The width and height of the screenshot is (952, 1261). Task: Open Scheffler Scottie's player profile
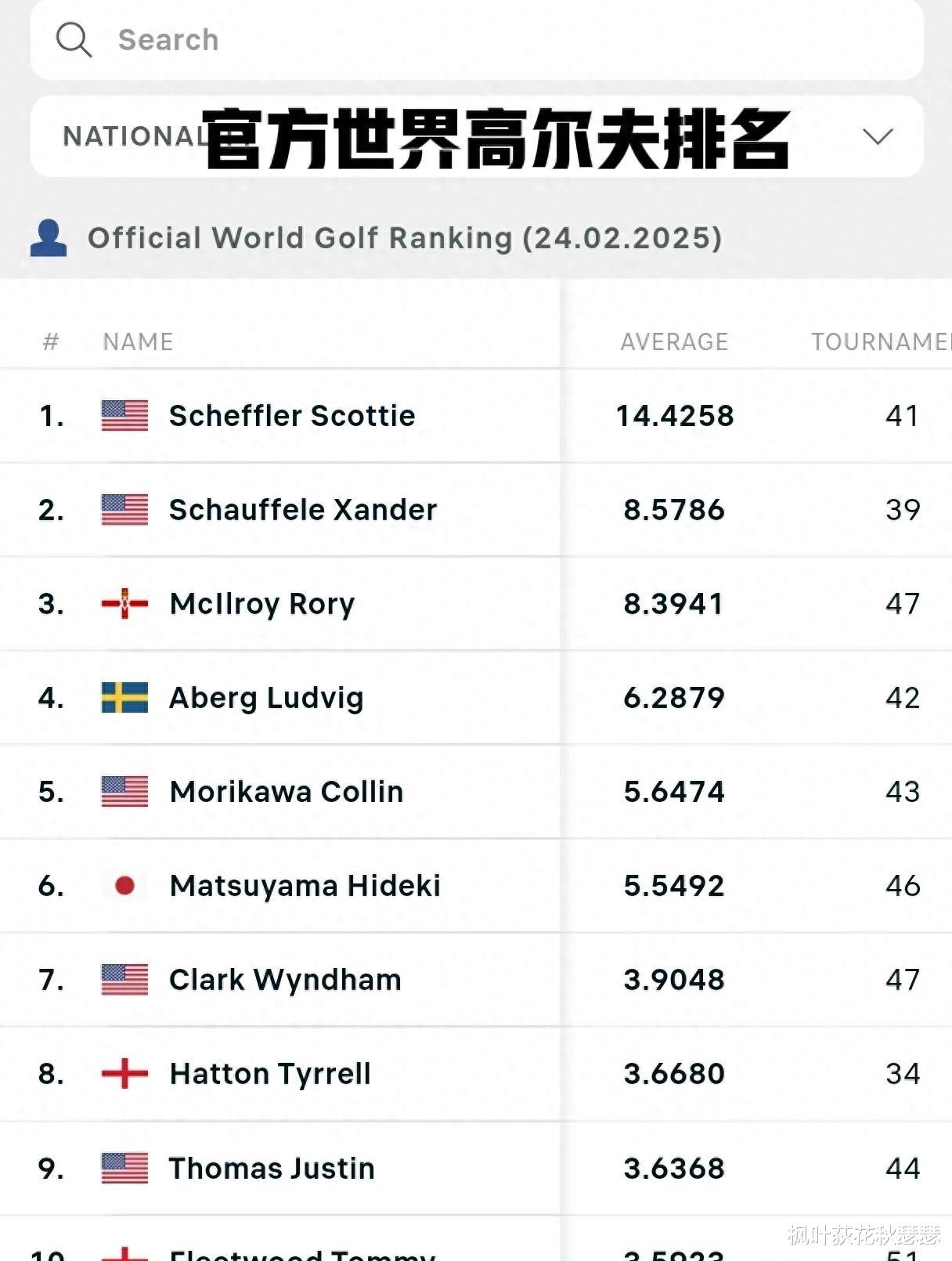pyautogui.click(x=292, y=416)
